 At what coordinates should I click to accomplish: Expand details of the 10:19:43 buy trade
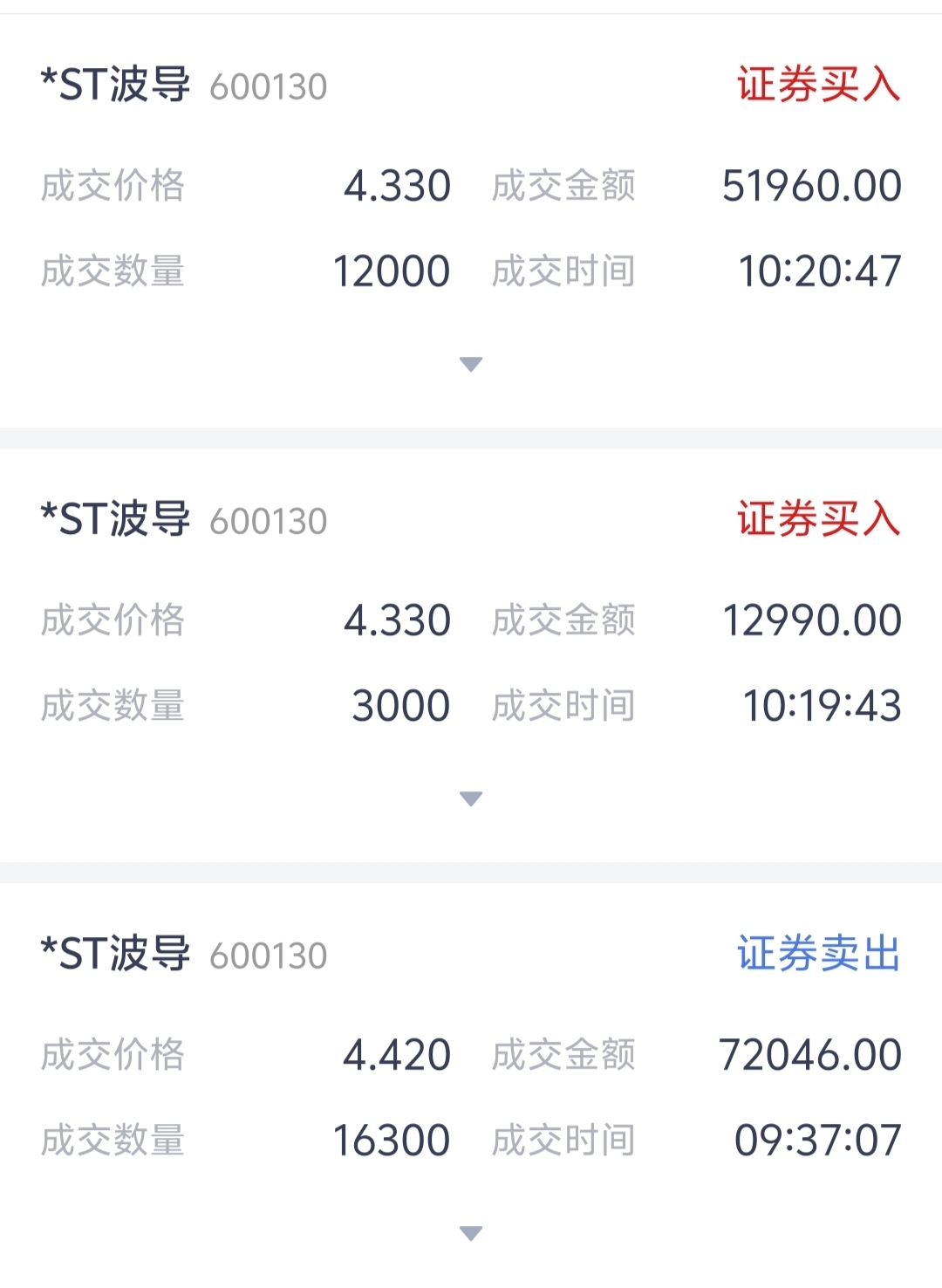pyautogui.click(x=471, y=798)
